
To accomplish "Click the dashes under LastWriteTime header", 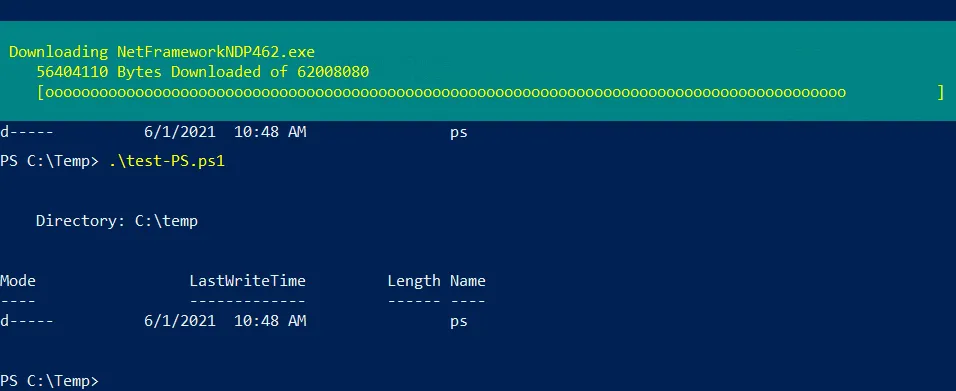I will point(247,301).
